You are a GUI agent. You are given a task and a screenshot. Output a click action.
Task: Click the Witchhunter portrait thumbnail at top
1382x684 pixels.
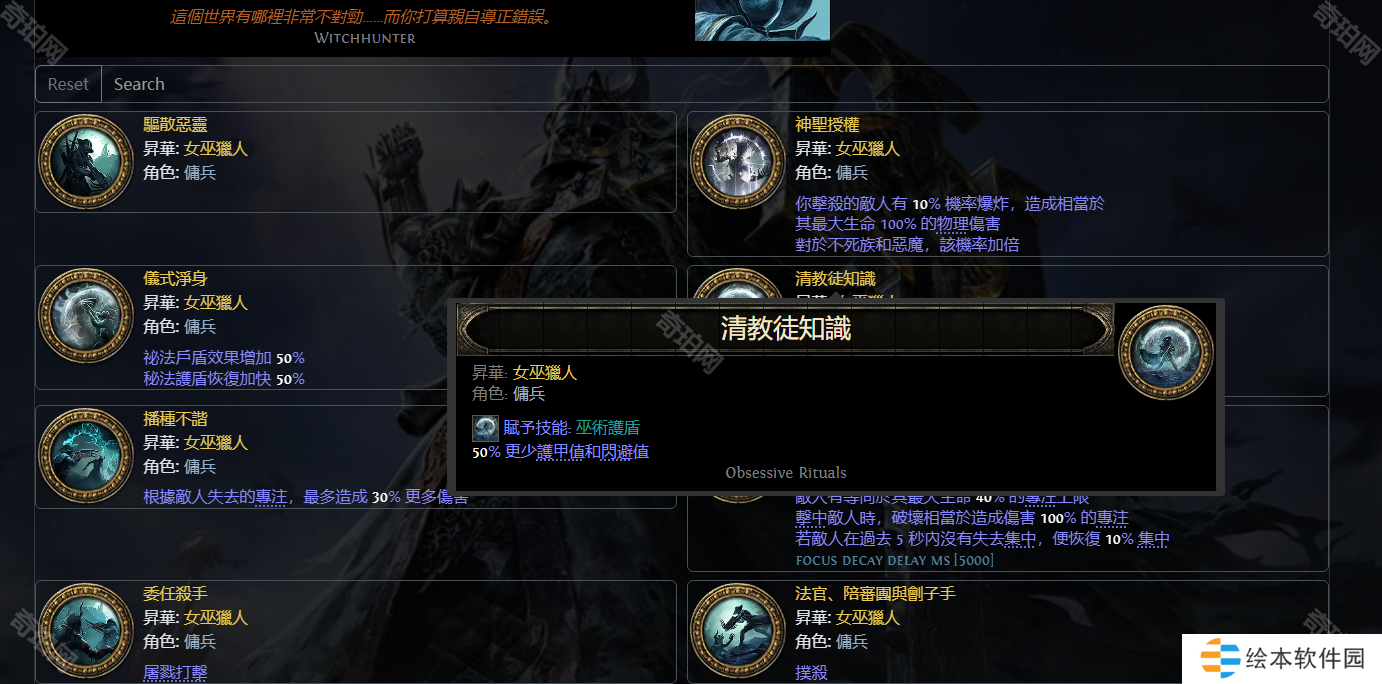point(762,20)
